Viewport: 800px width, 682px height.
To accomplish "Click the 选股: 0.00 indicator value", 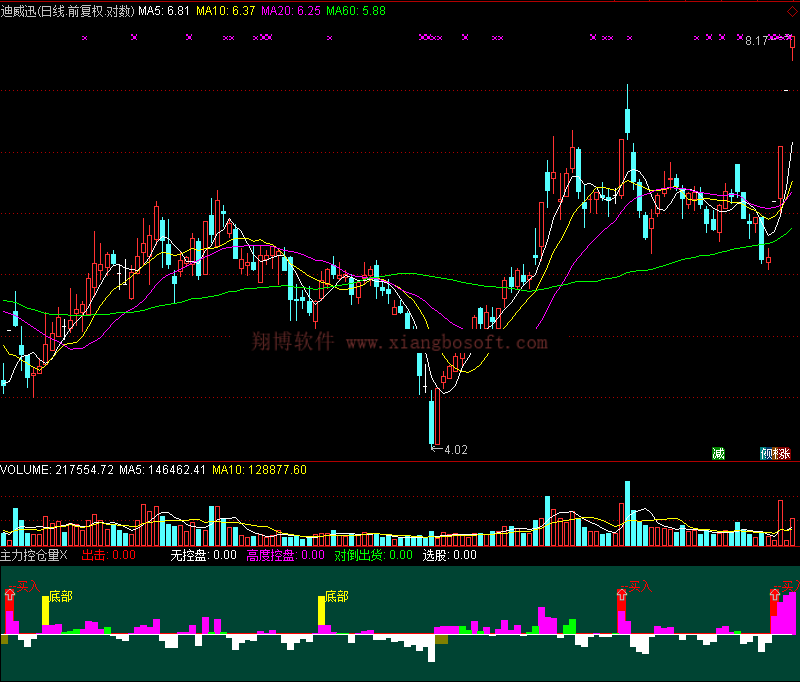I will tap(449, 555).
